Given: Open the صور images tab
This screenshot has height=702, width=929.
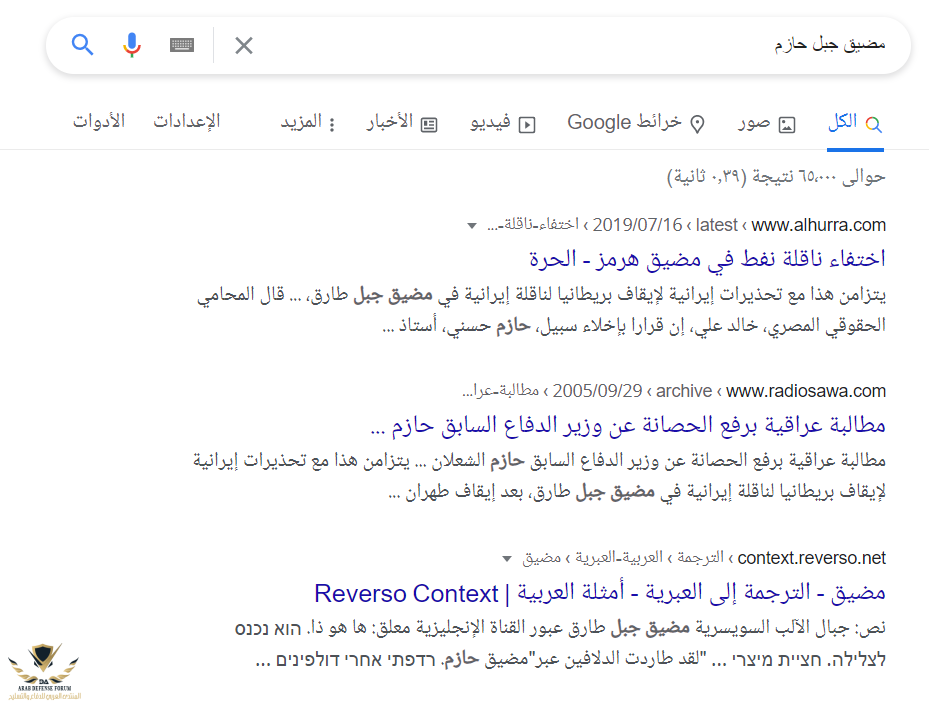Looking at the screenshot, I should pyautogui.click(x=767, y=123).
